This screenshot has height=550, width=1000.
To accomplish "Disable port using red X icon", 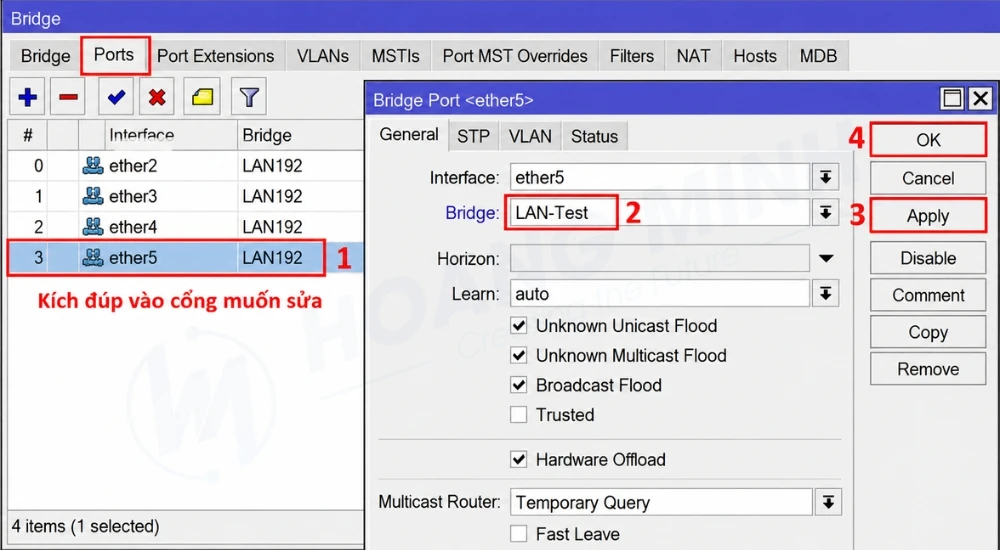I will pos(157,97).
